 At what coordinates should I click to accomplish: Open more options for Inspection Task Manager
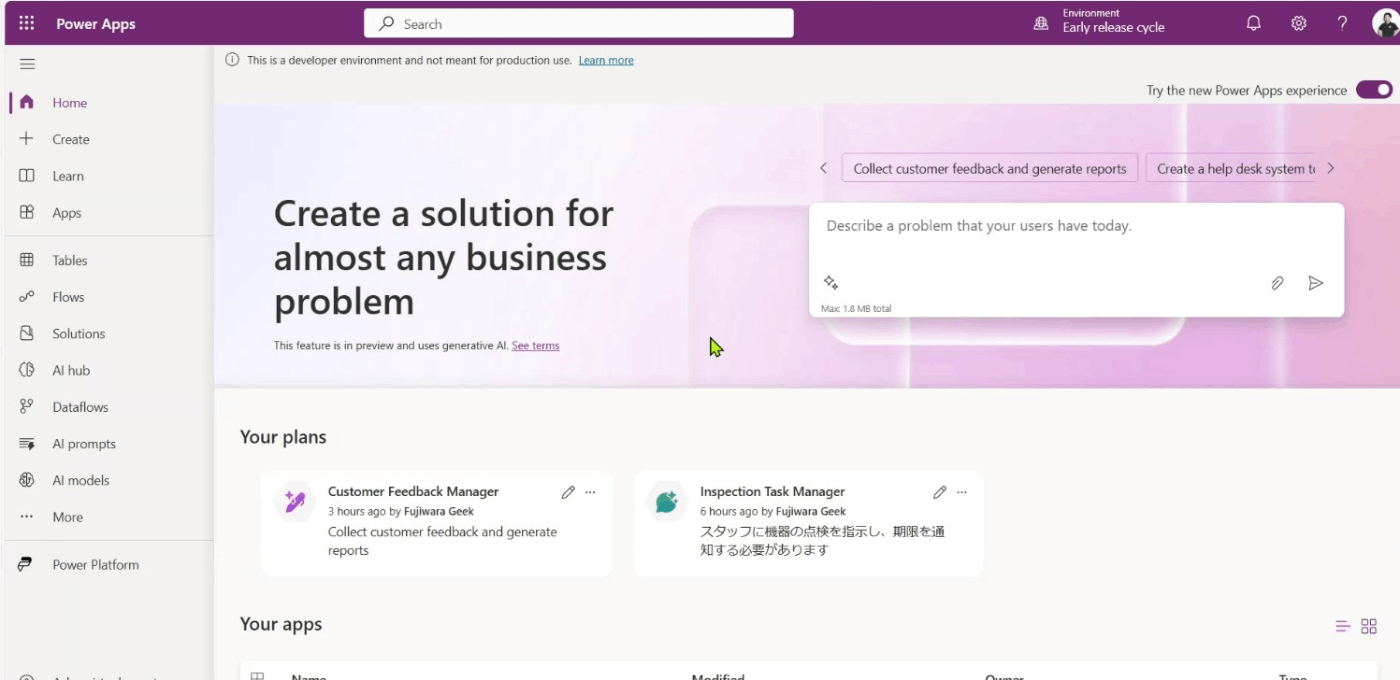(x=962, y=492)
